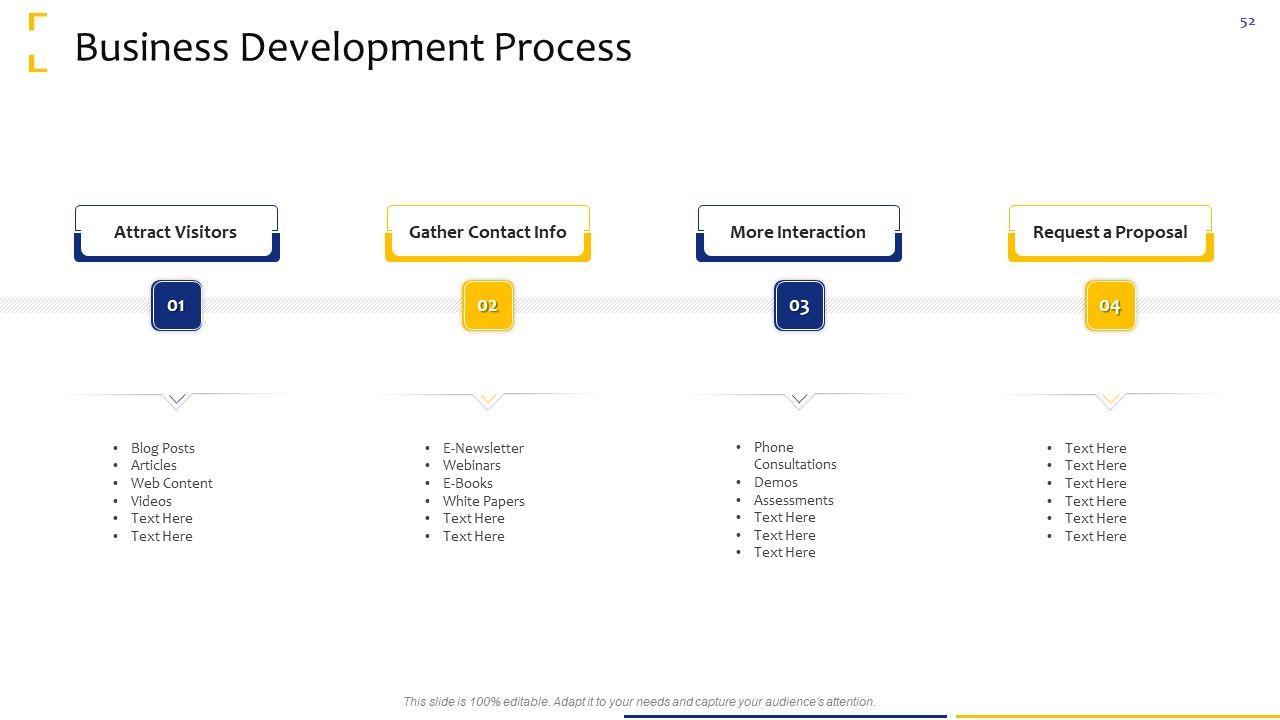Select the Articles bullet
The image size is (1280, 720).
(x=154, y=465)
